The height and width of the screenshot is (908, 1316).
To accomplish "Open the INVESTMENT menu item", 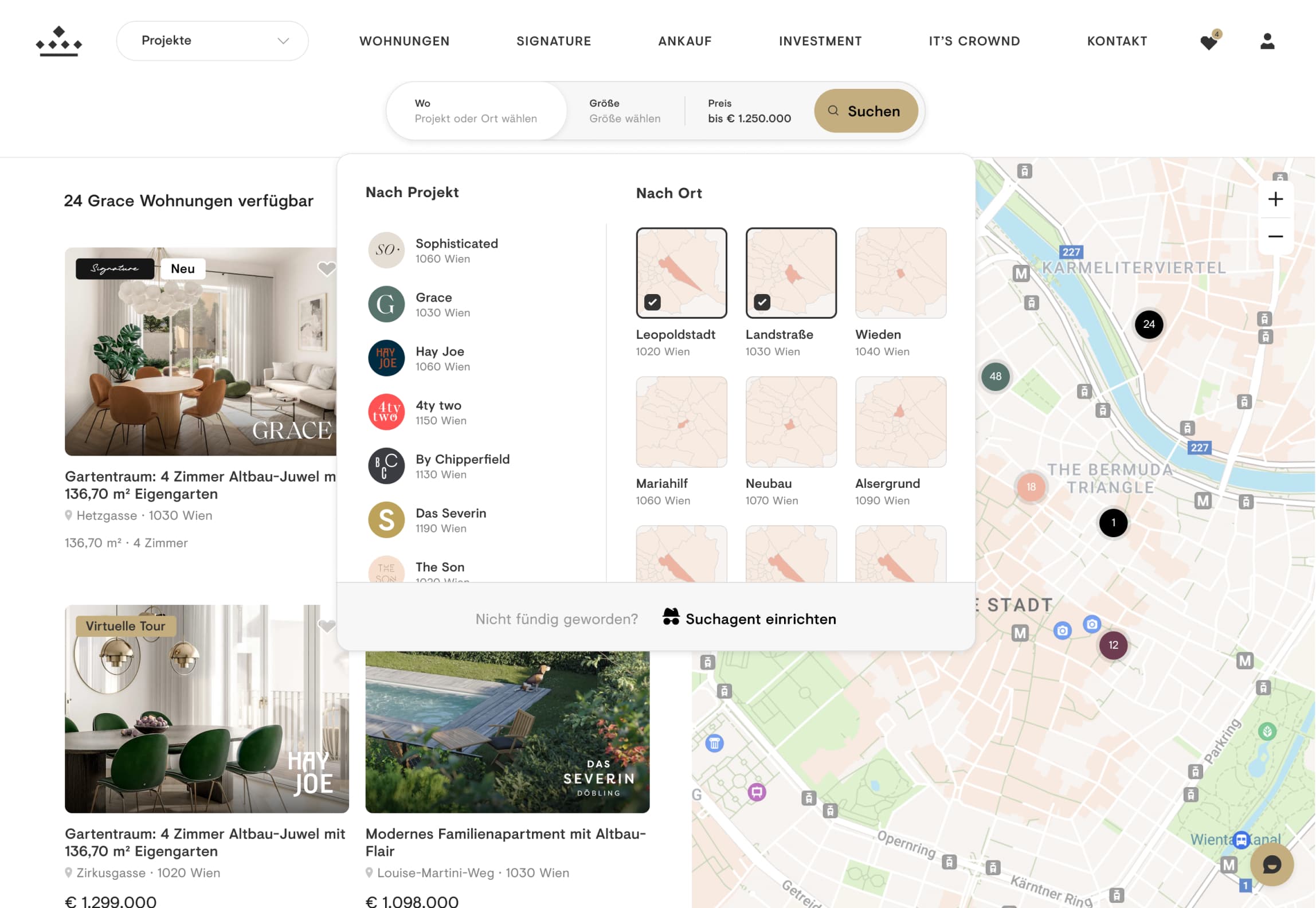I will (x=820, y=41).
